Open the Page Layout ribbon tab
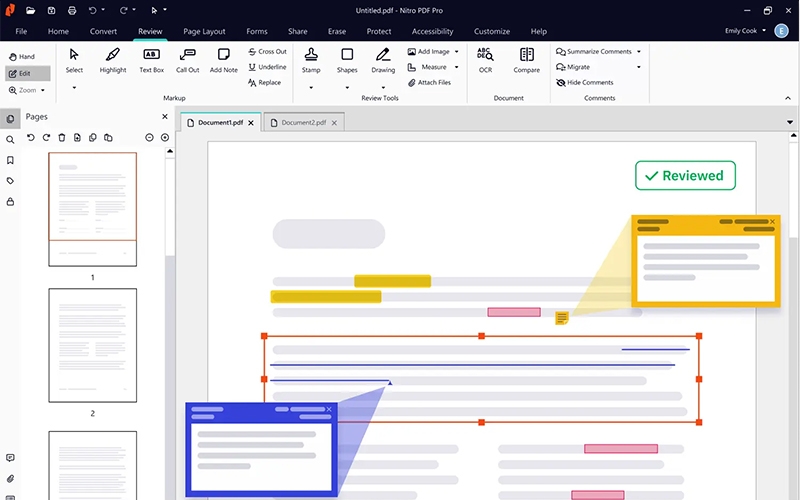Screen dimensions: 800x500 pos(204,31)
